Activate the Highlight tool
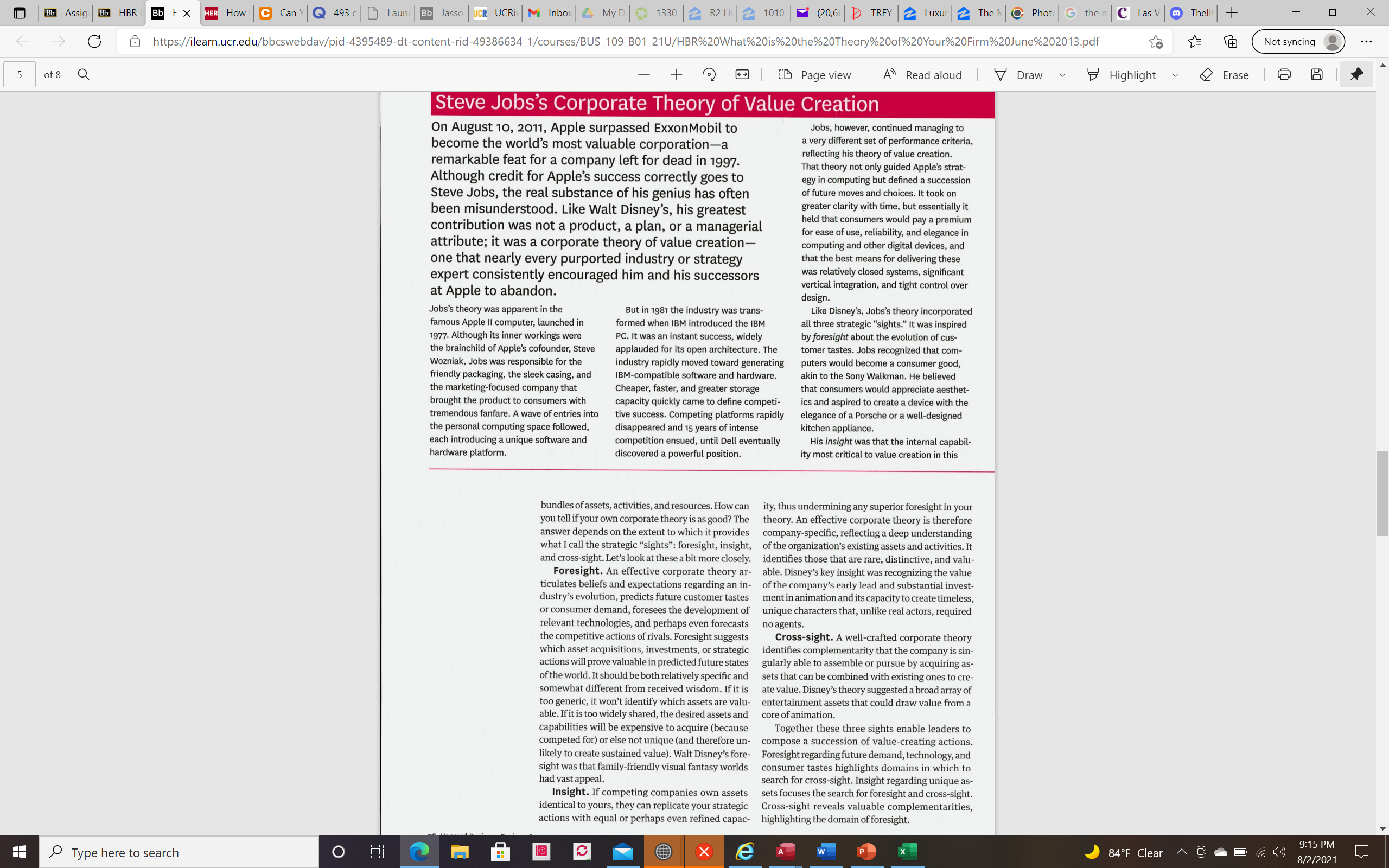Screen dimensions: 1389x868 1121,75
